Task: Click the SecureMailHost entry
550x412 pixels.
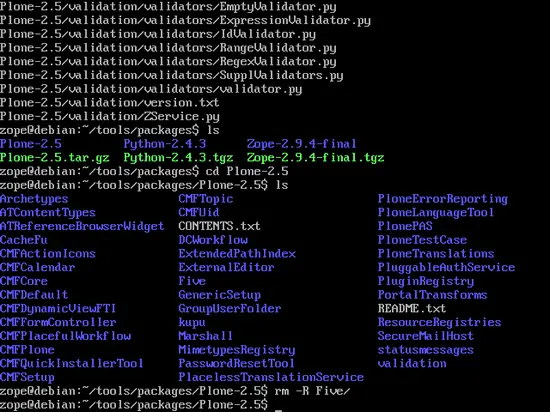Action: (426, 336)
